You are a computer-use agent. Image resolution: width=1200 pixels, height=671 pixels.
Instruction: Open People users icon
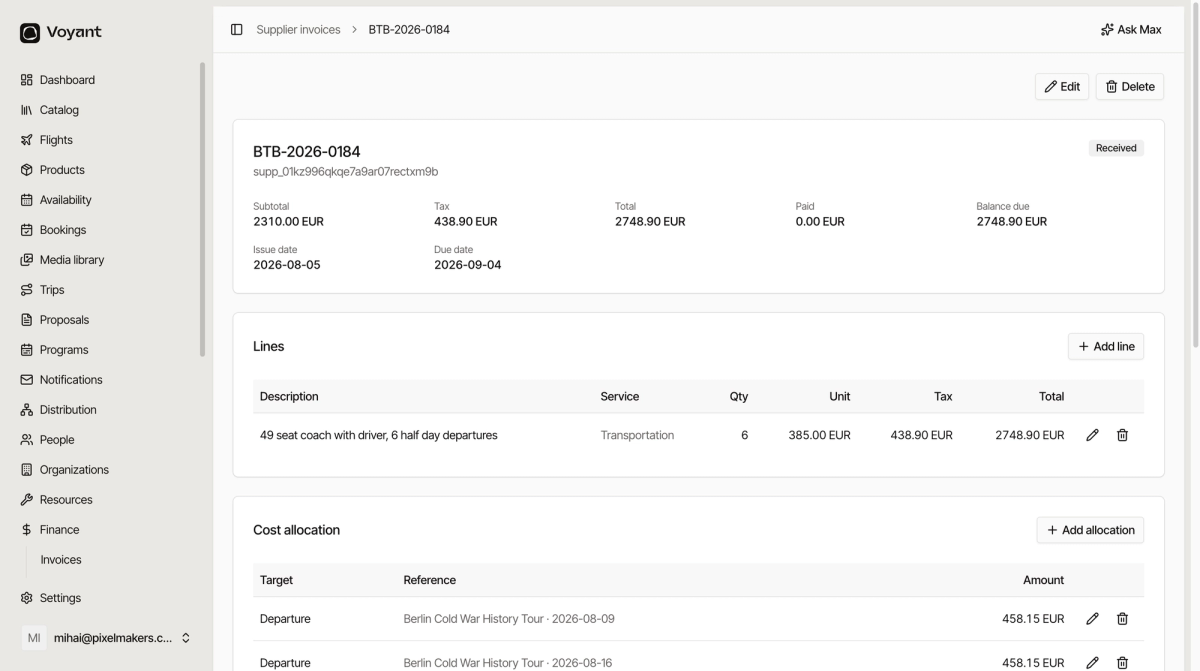[x=27, y=440]
